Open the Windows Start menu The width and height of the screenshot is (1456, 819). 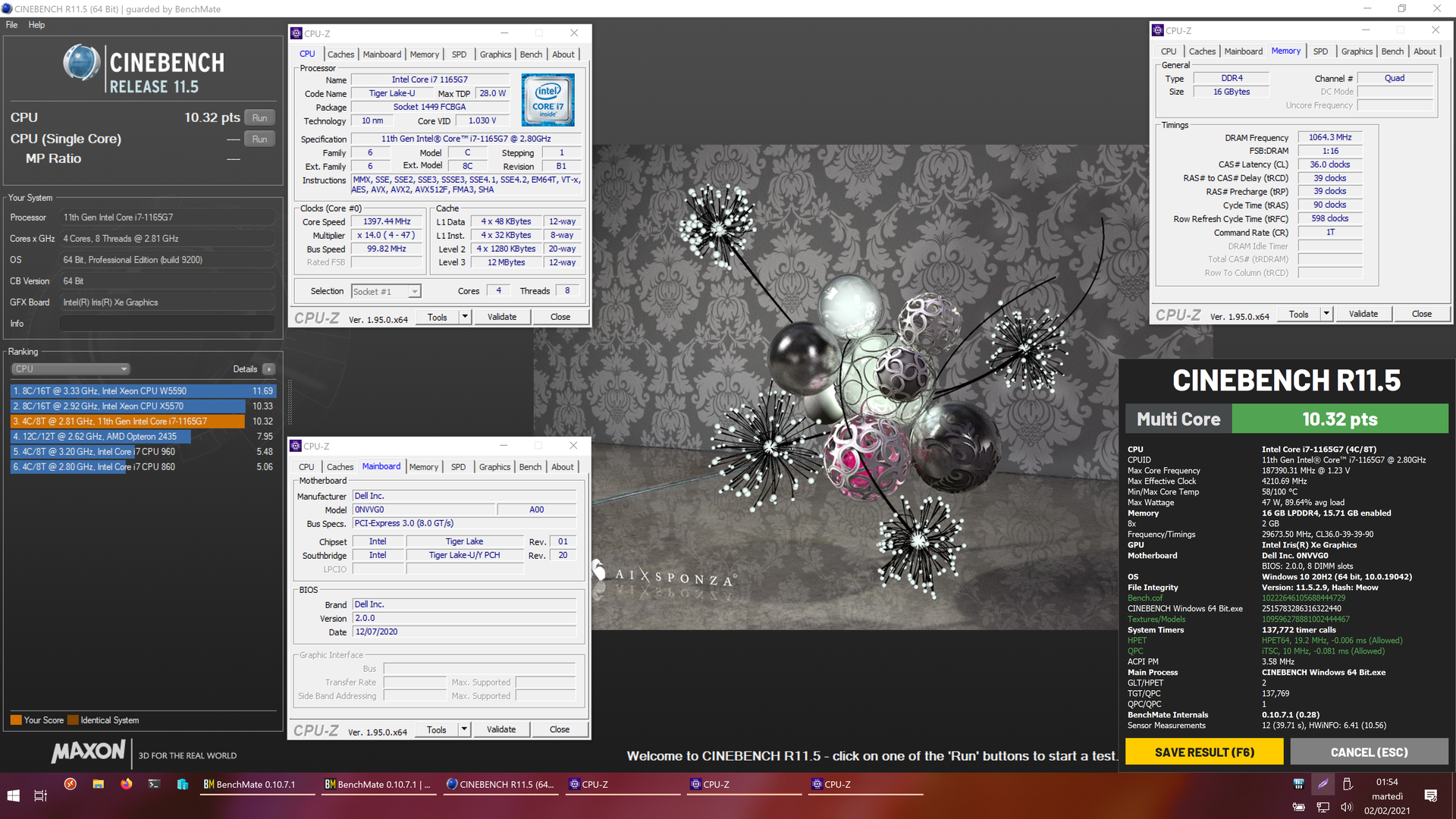[13, 795]
